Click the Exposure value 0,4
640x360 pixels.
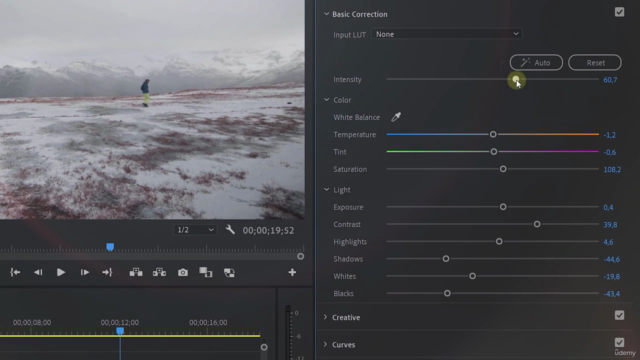(608, 207)
